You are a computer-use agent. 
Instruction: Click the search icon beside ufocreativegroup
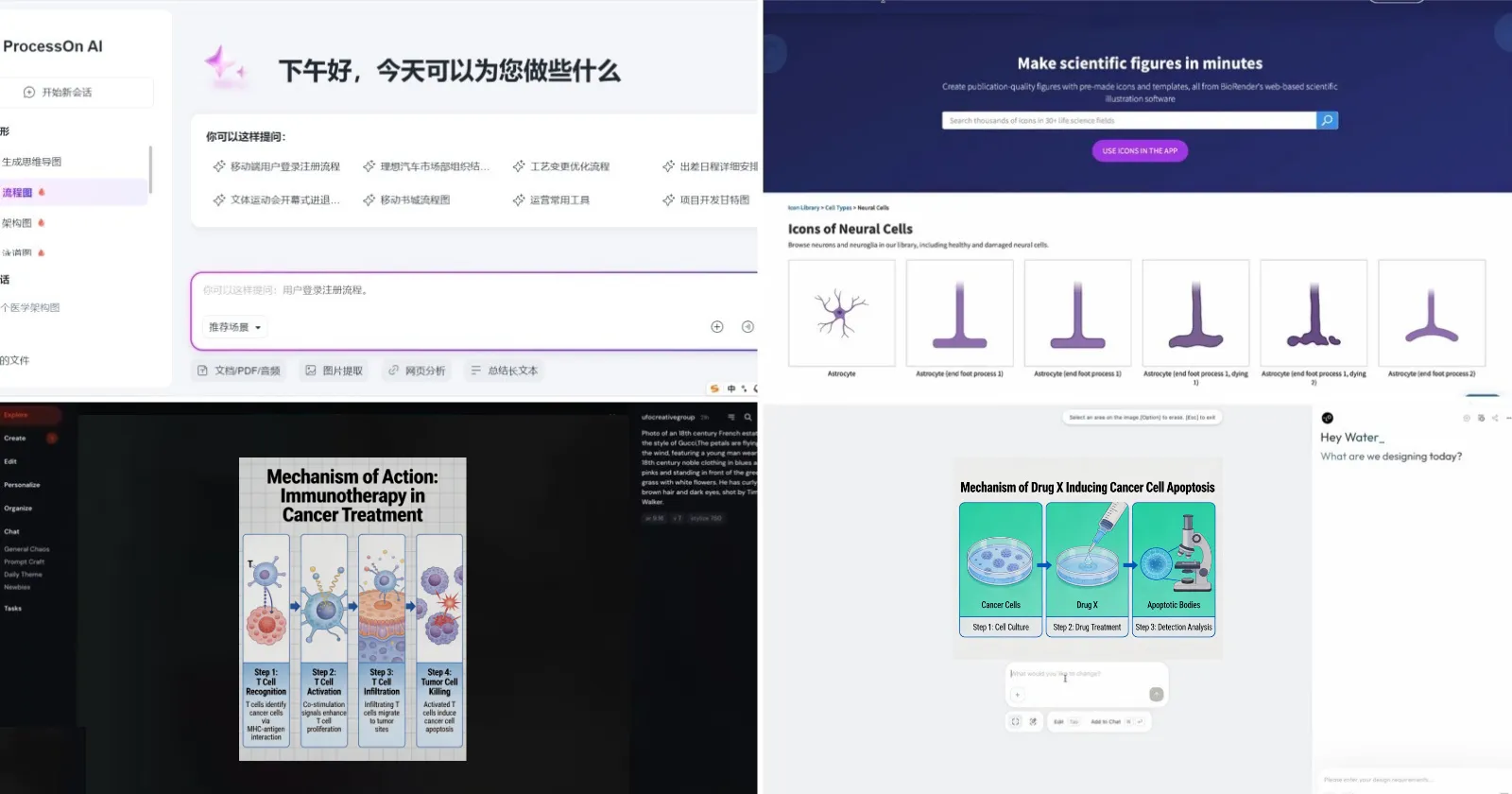[x=747, y=417]
